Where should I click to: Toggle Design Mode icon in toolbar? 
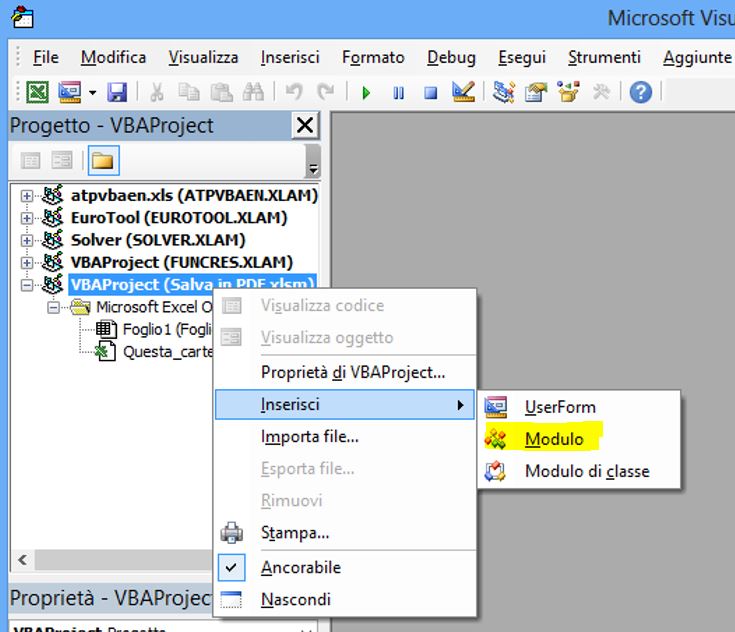(x=463, y=91)
